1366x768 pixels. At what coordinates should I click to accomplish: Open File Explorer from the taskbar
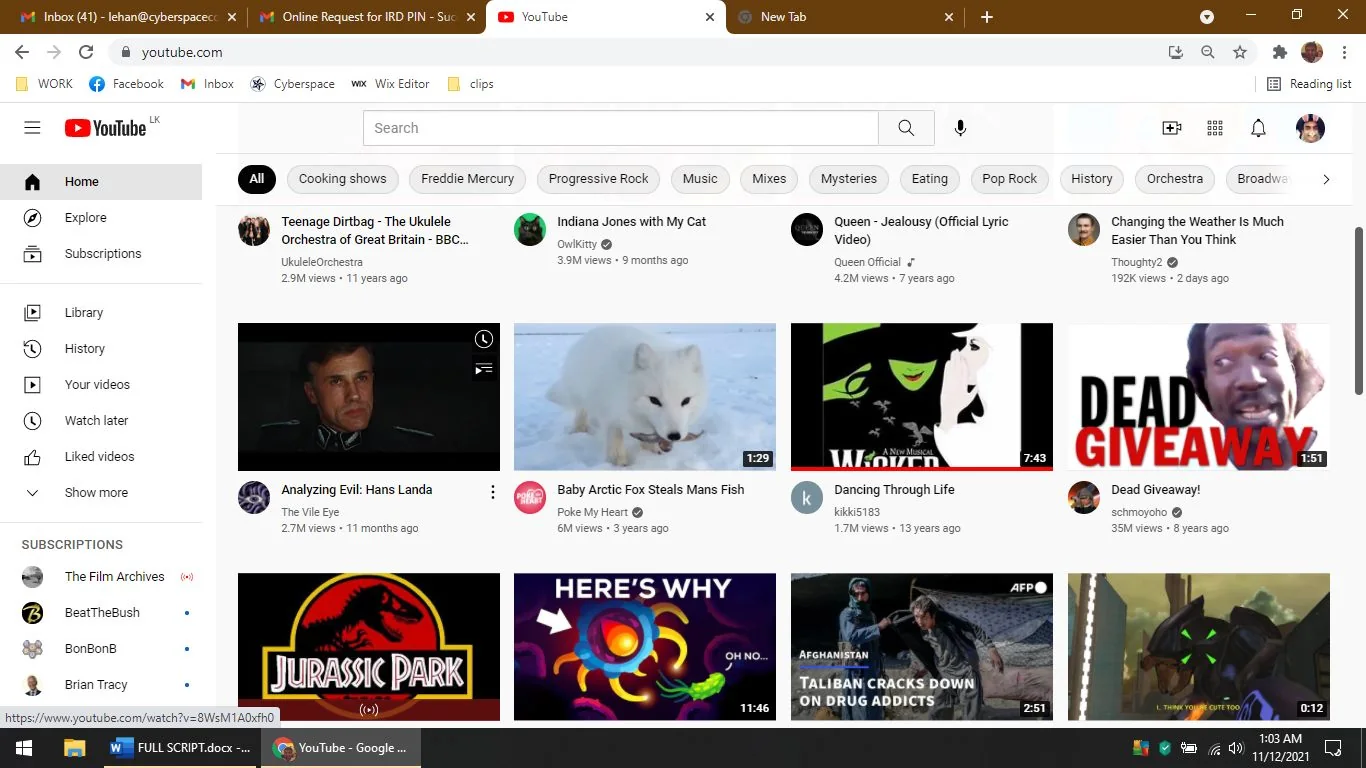[x=74, y=748]
